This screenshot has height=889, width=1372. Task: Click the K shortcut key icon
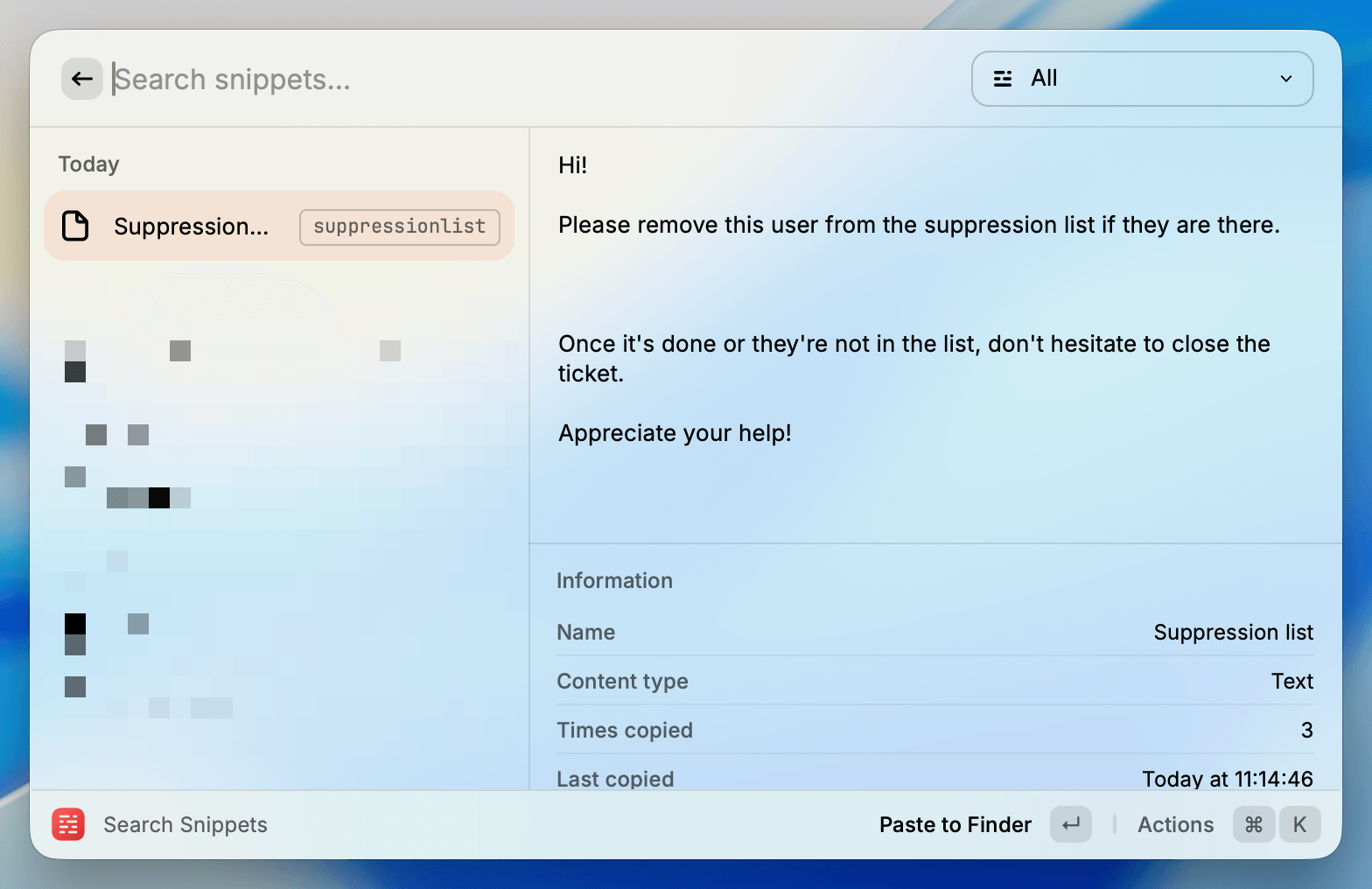tap(1299, 824)
